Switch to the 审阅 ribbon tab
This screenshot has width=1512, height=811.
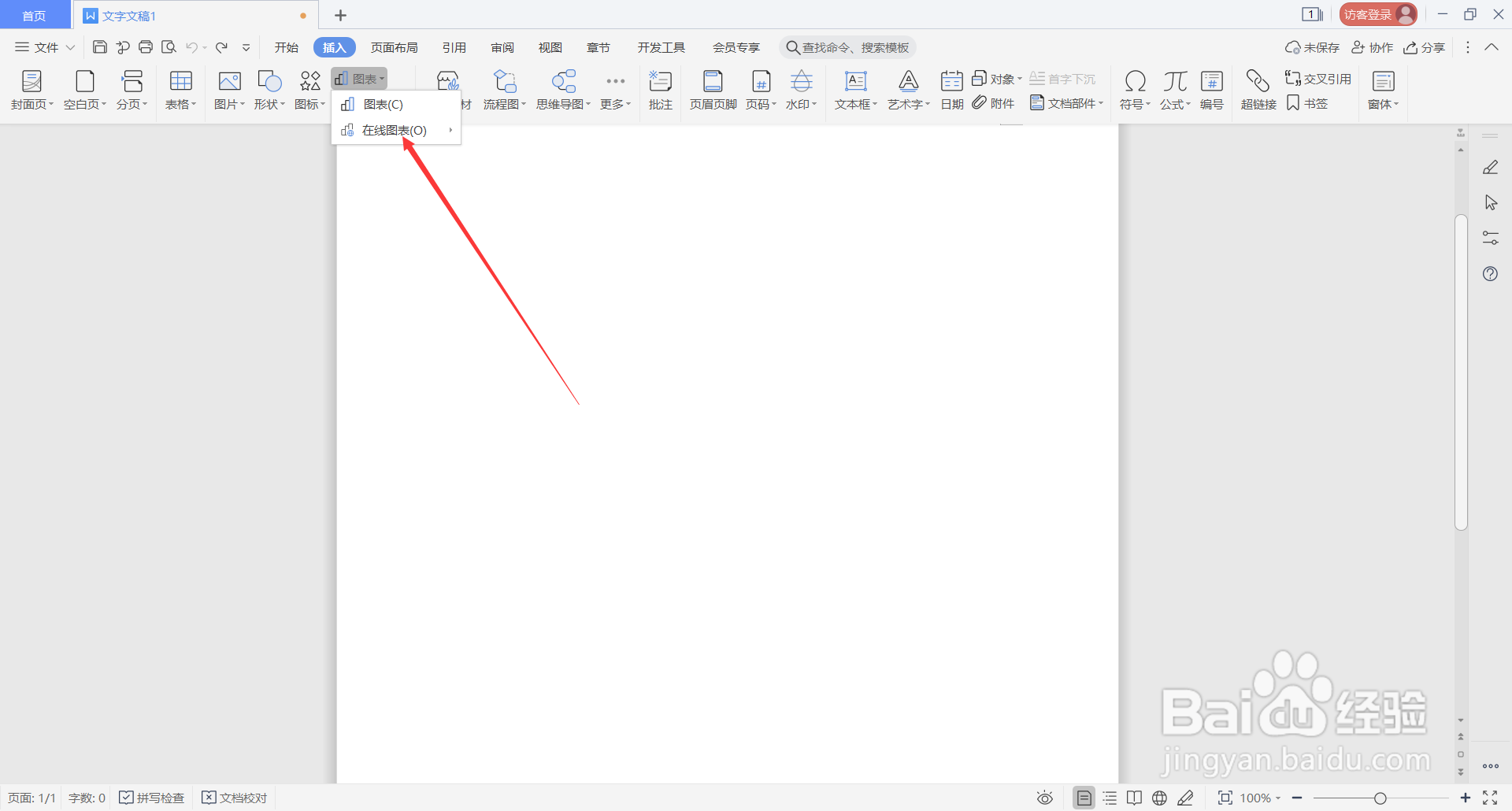(502, 47)
